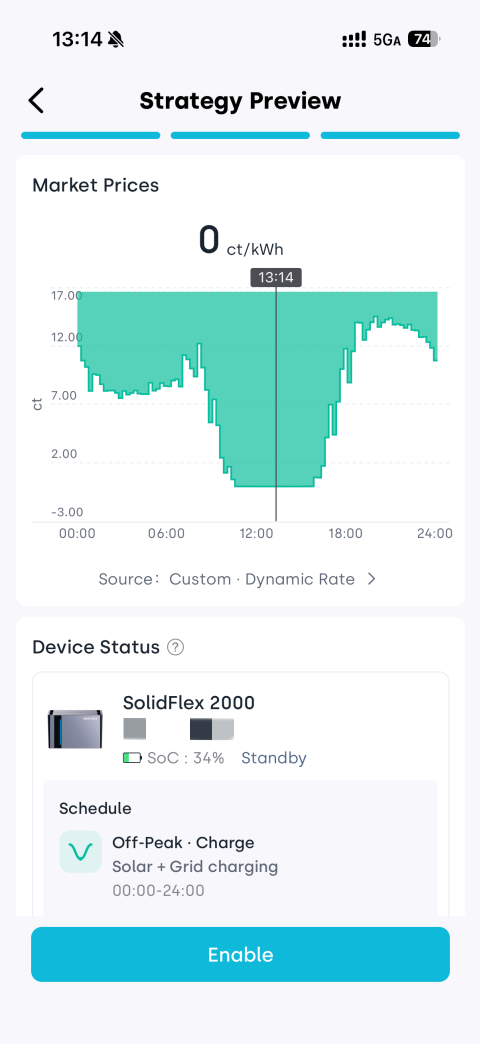Image resolution: width=480 pixels, height=1044 pixels.
Task: Tap the status bar battery level icon
Action: coord(424,39)
